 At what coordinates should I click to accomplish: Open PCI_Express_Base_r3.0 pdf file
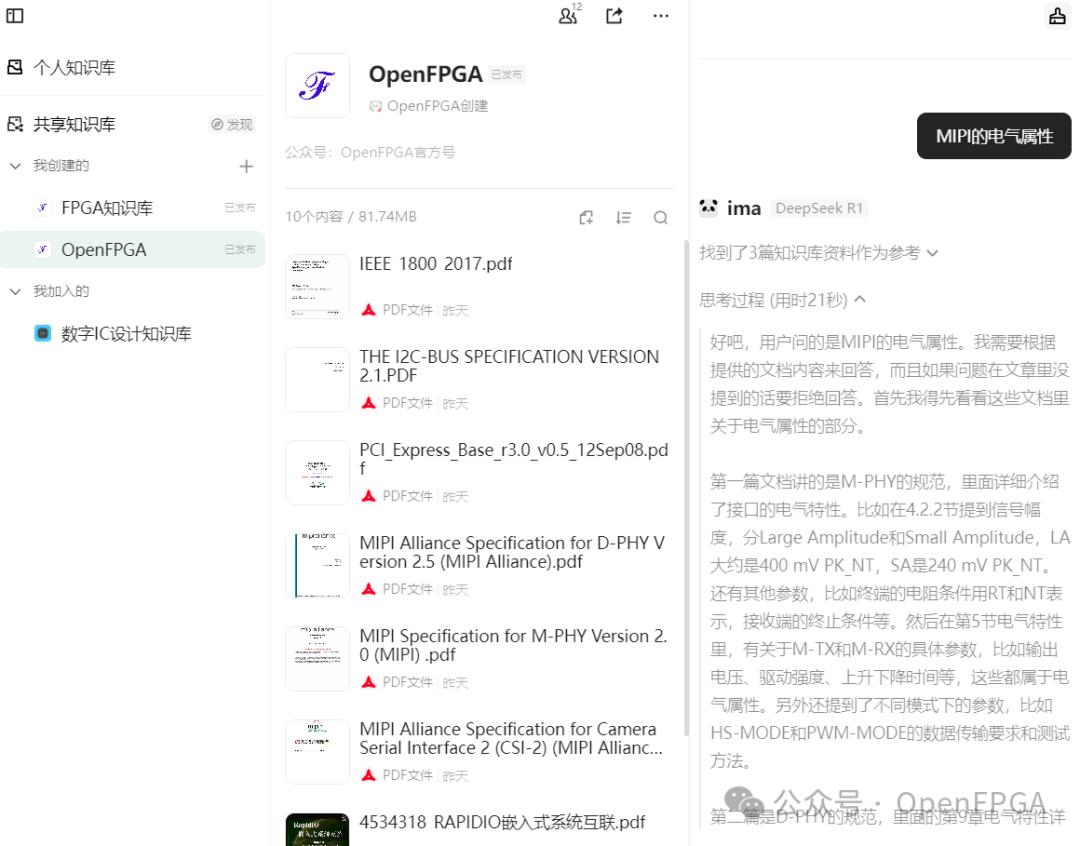point(514,459)
